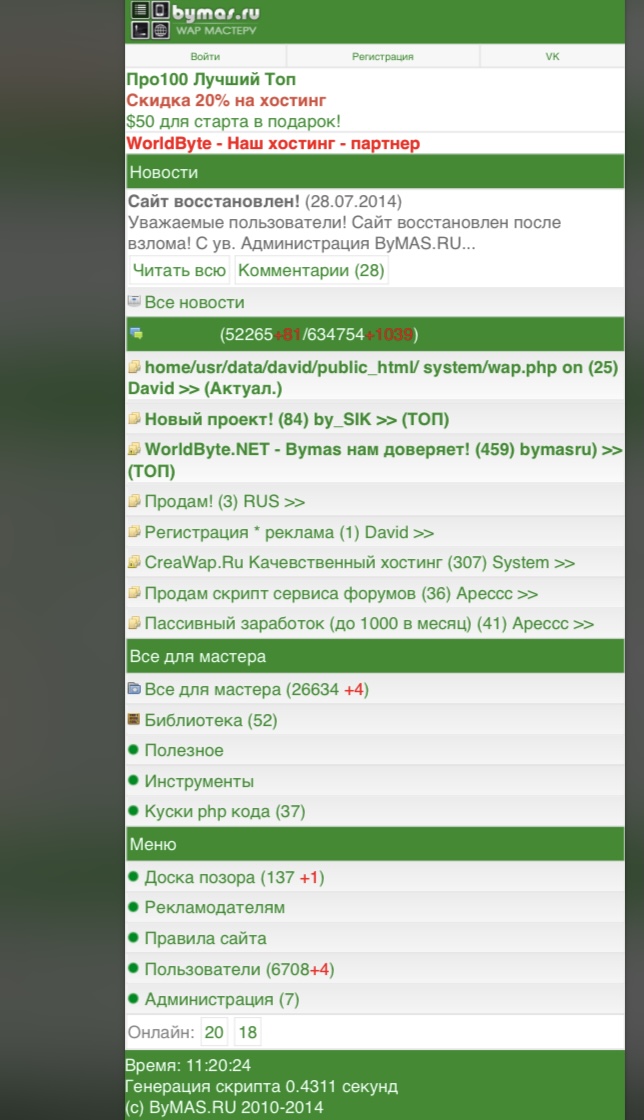Open Куски php кода section

(x=225, y=811)
